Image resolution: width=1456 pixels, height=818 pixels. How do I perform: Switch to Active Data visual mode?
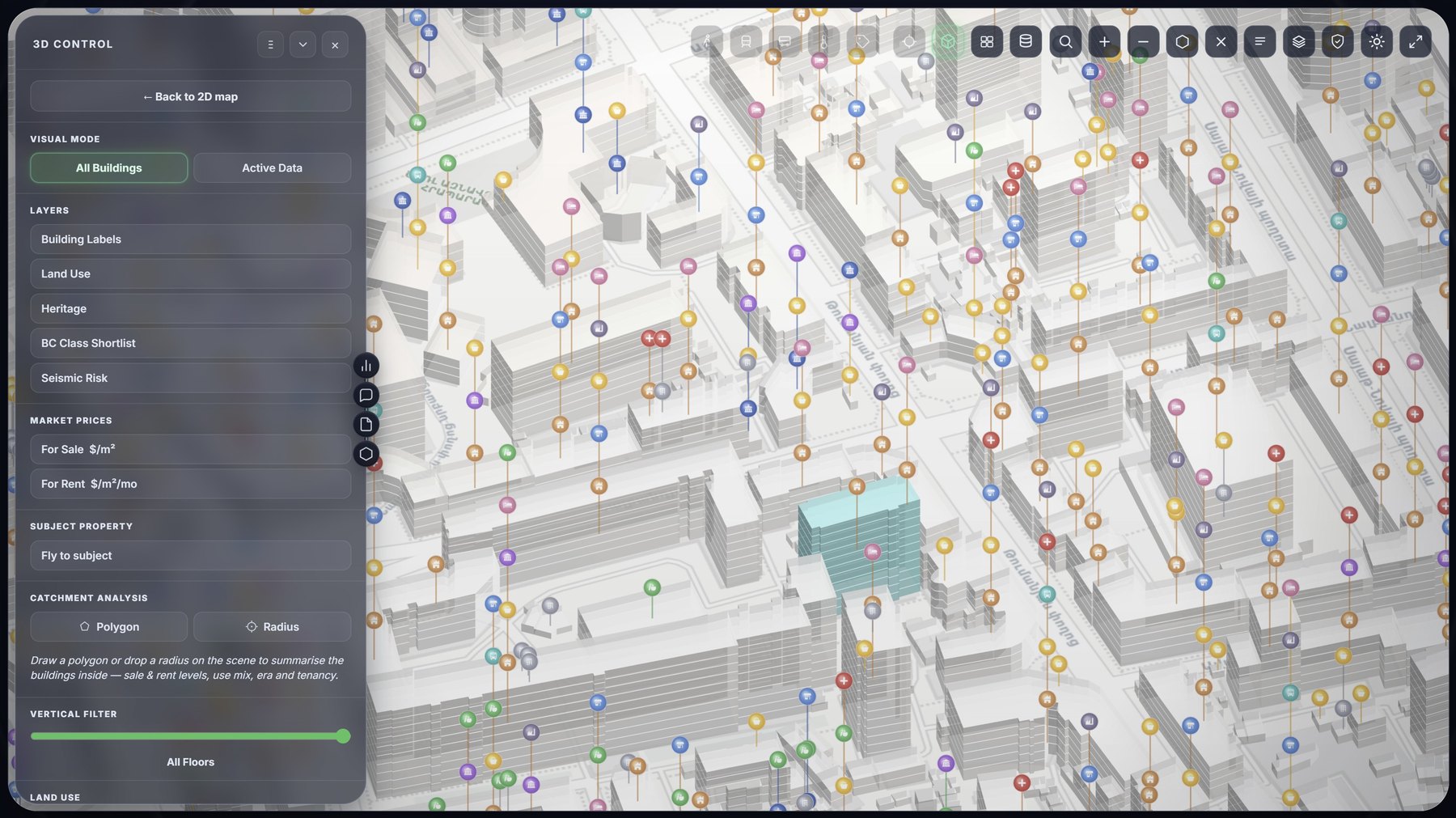pos(273,167)
